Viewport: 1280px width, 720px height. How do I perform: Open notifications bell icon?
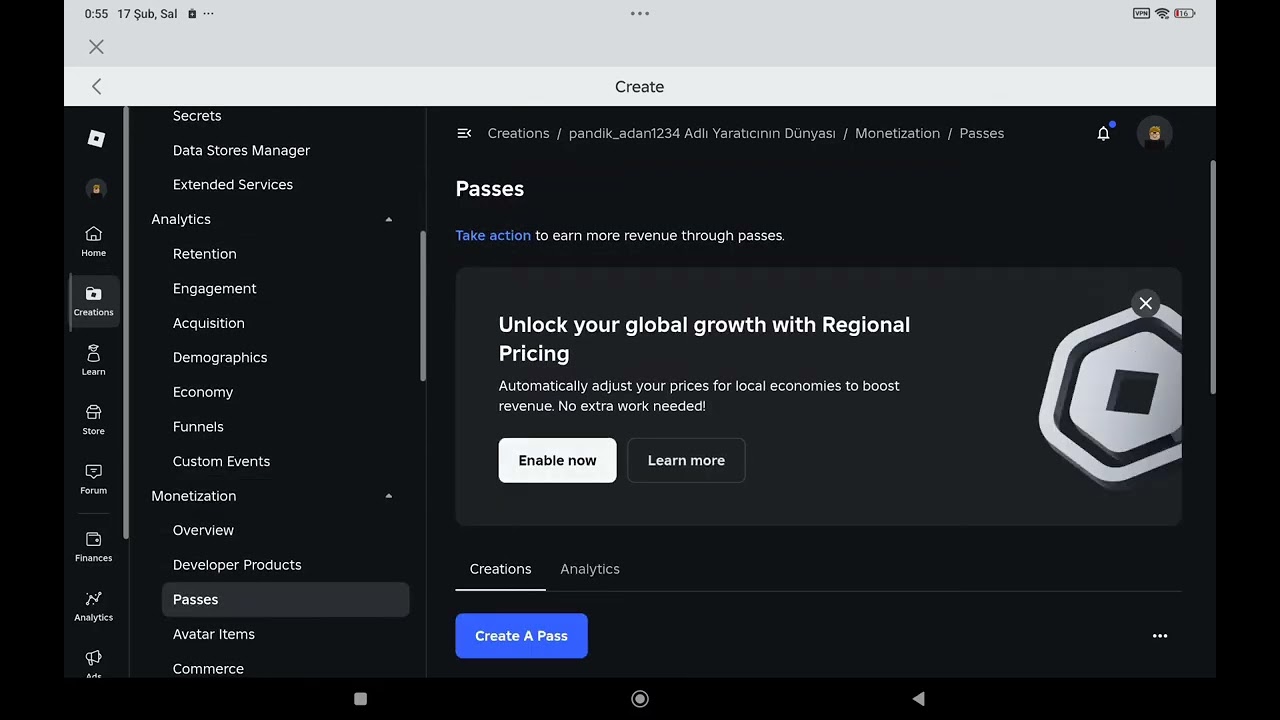tap(1103, 133)
